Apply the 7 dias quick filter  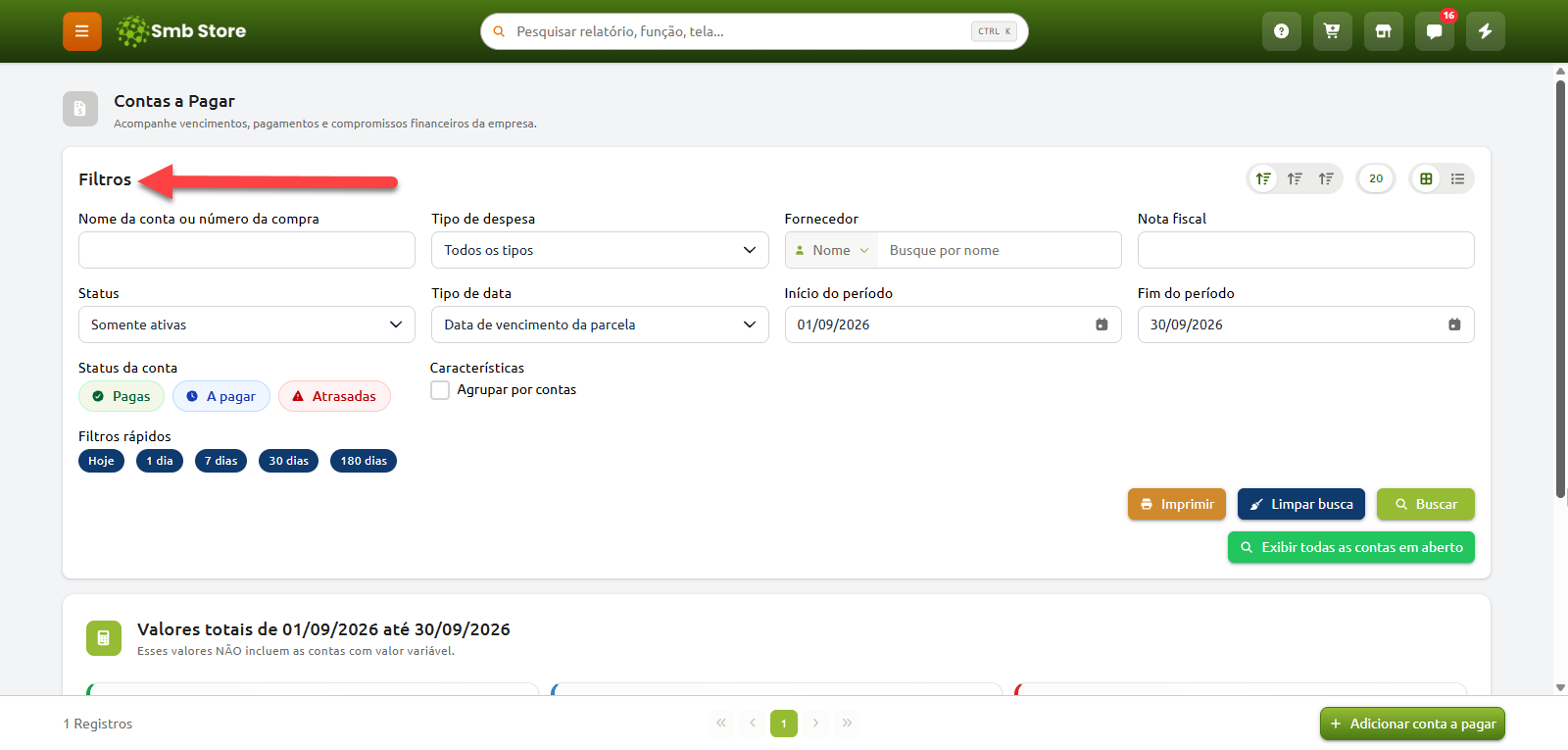[x=220, y=461]
